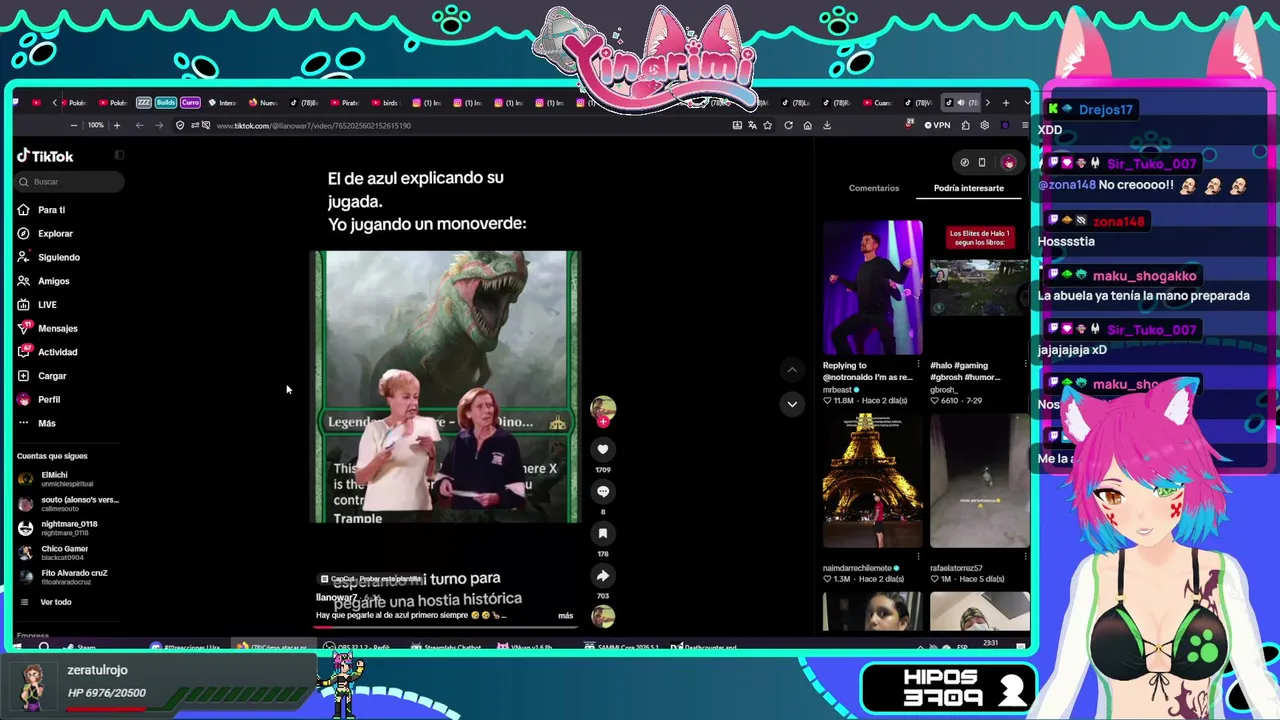Reload page with refresh icon

click(788, 125)
